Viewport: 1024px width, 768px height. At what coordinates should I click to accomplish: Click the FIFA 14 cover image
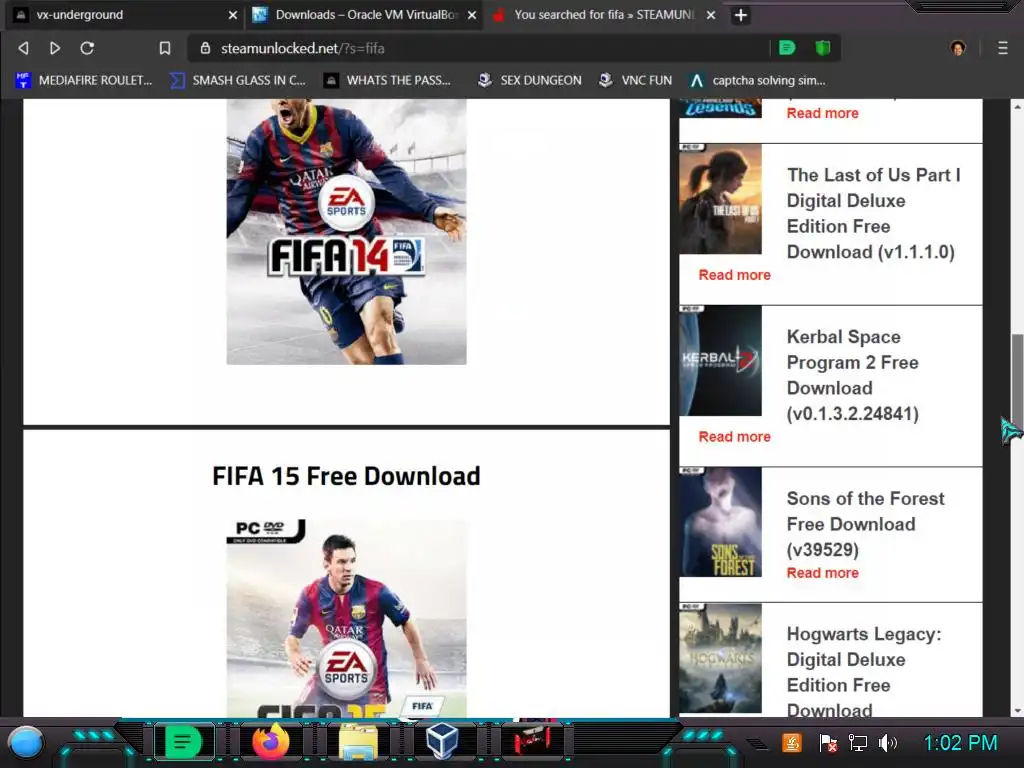coord(346,231)
